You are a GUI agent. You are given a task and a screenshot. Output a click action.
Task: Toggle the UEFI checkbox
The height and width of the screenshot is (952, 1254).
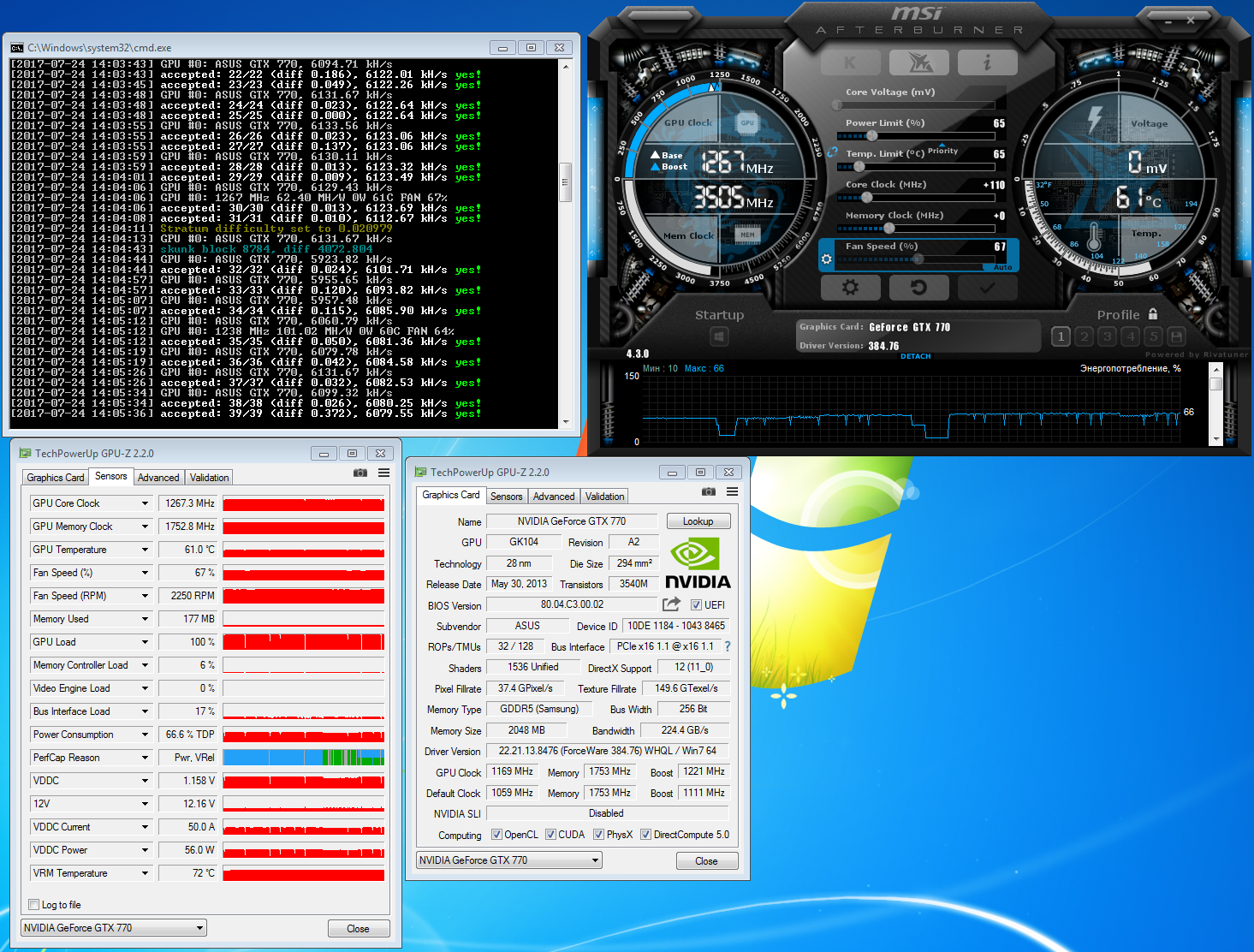(696, 605)
